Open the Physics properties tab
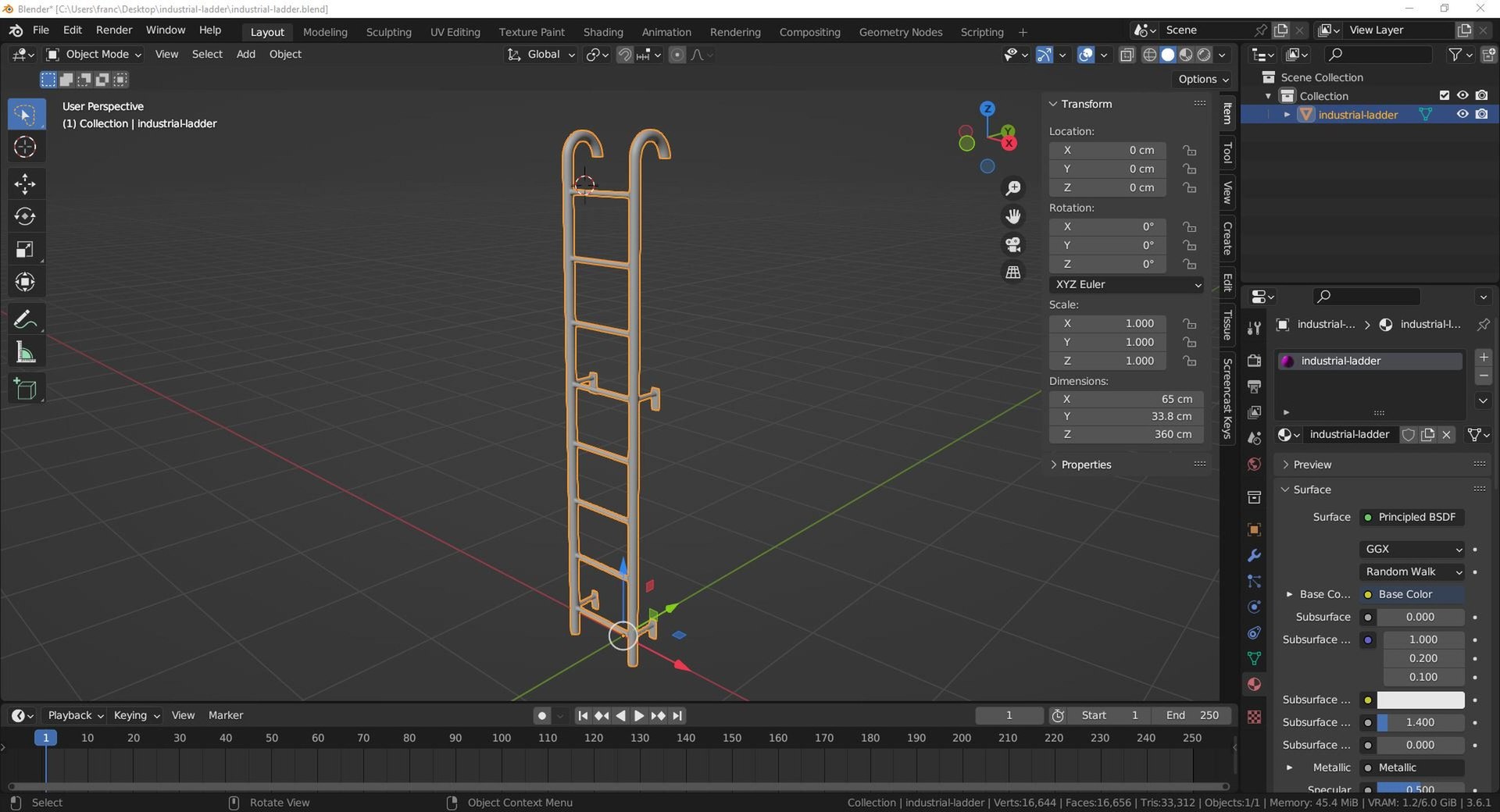The height and width of the screenshot is (812, 1500). [x=1254, y=607]
